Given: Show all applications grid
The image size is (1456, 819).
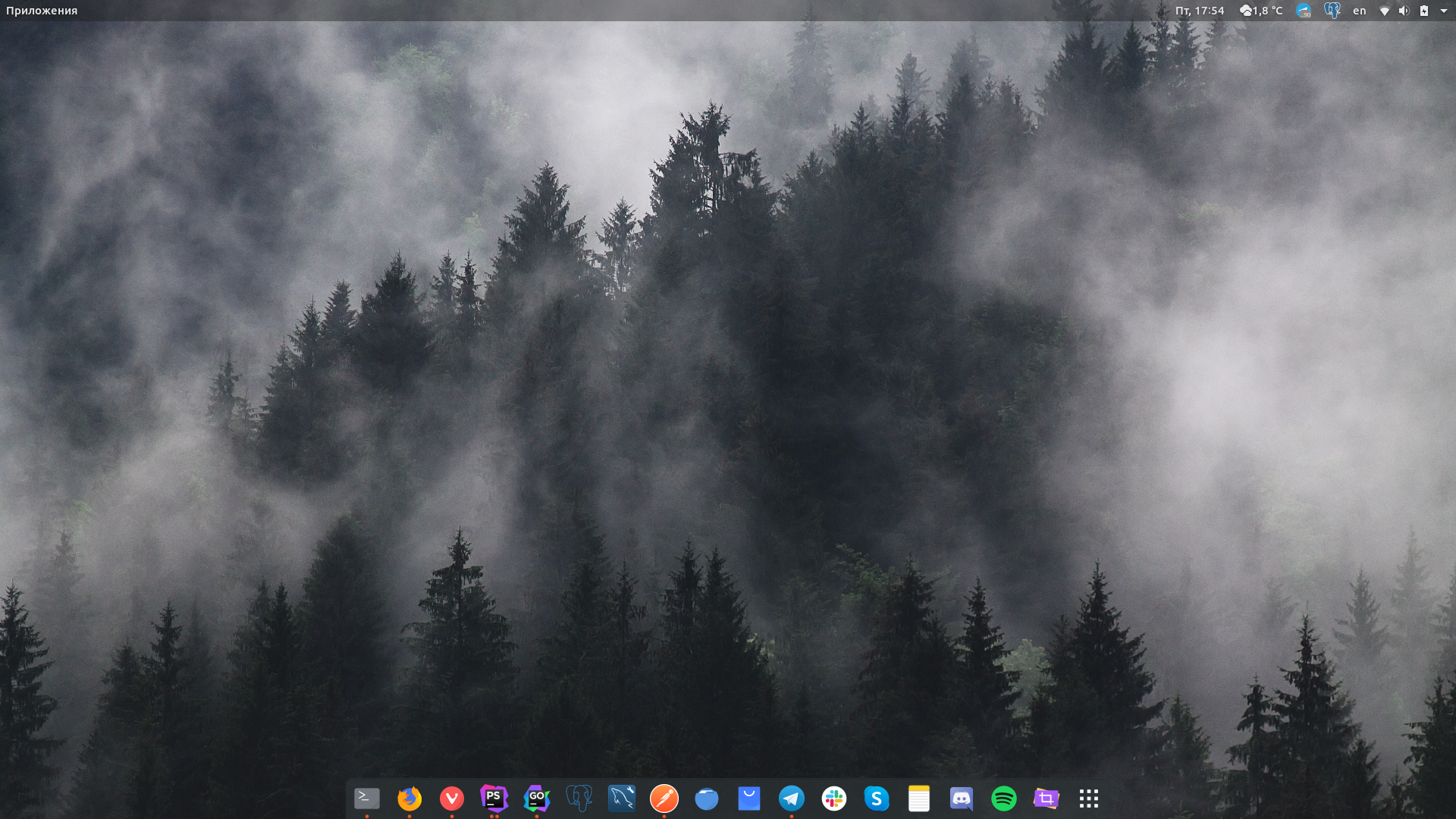Looking at the screenshot, I should click(x=1089, y=798).
